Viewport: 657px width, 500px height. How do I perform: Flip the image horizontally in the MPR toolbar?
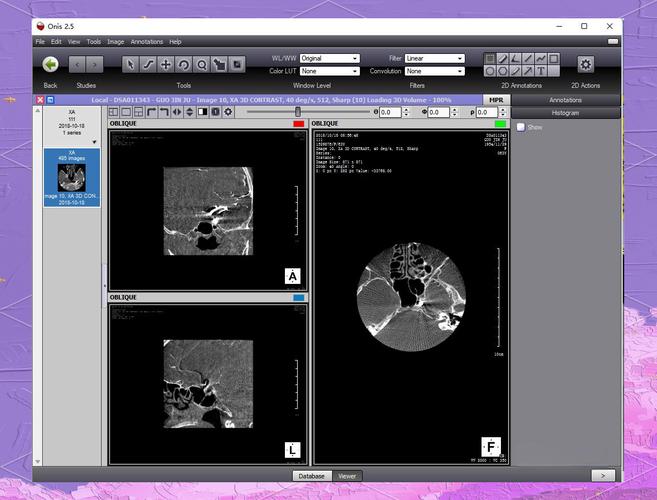tap(177, 112)
